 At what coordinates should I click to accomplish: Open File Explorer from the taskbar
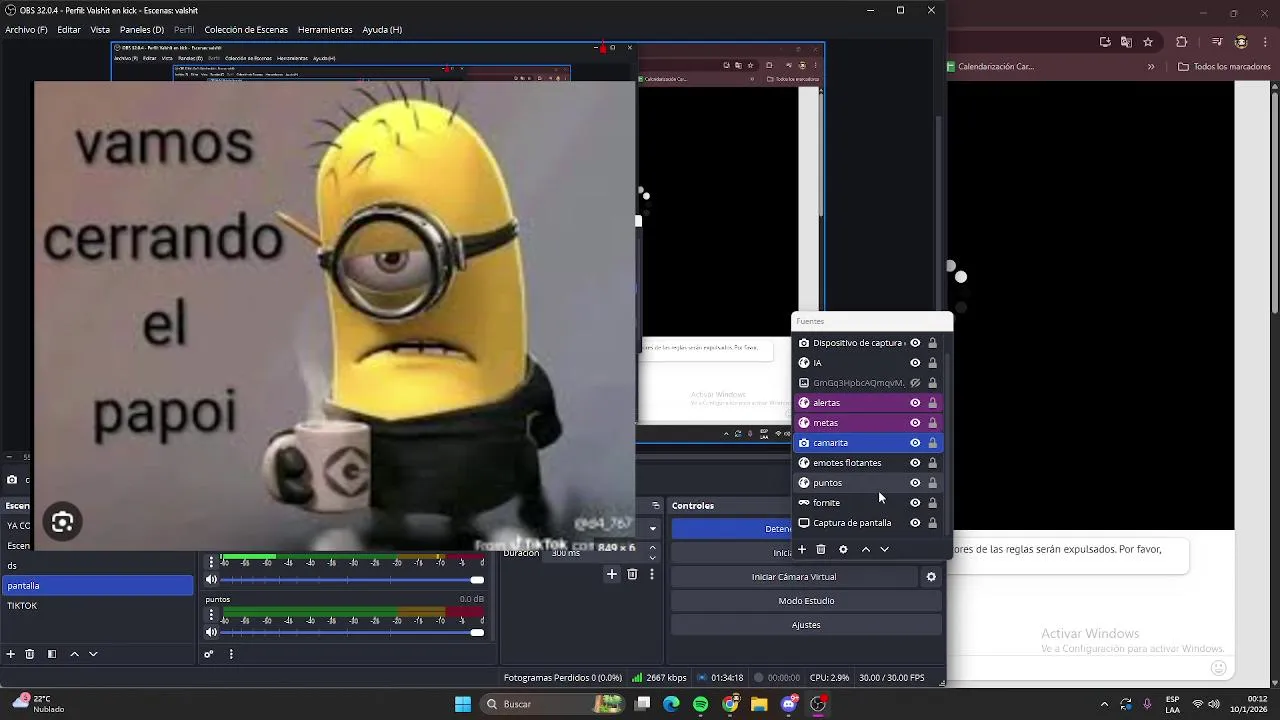(x=759, y=704)
